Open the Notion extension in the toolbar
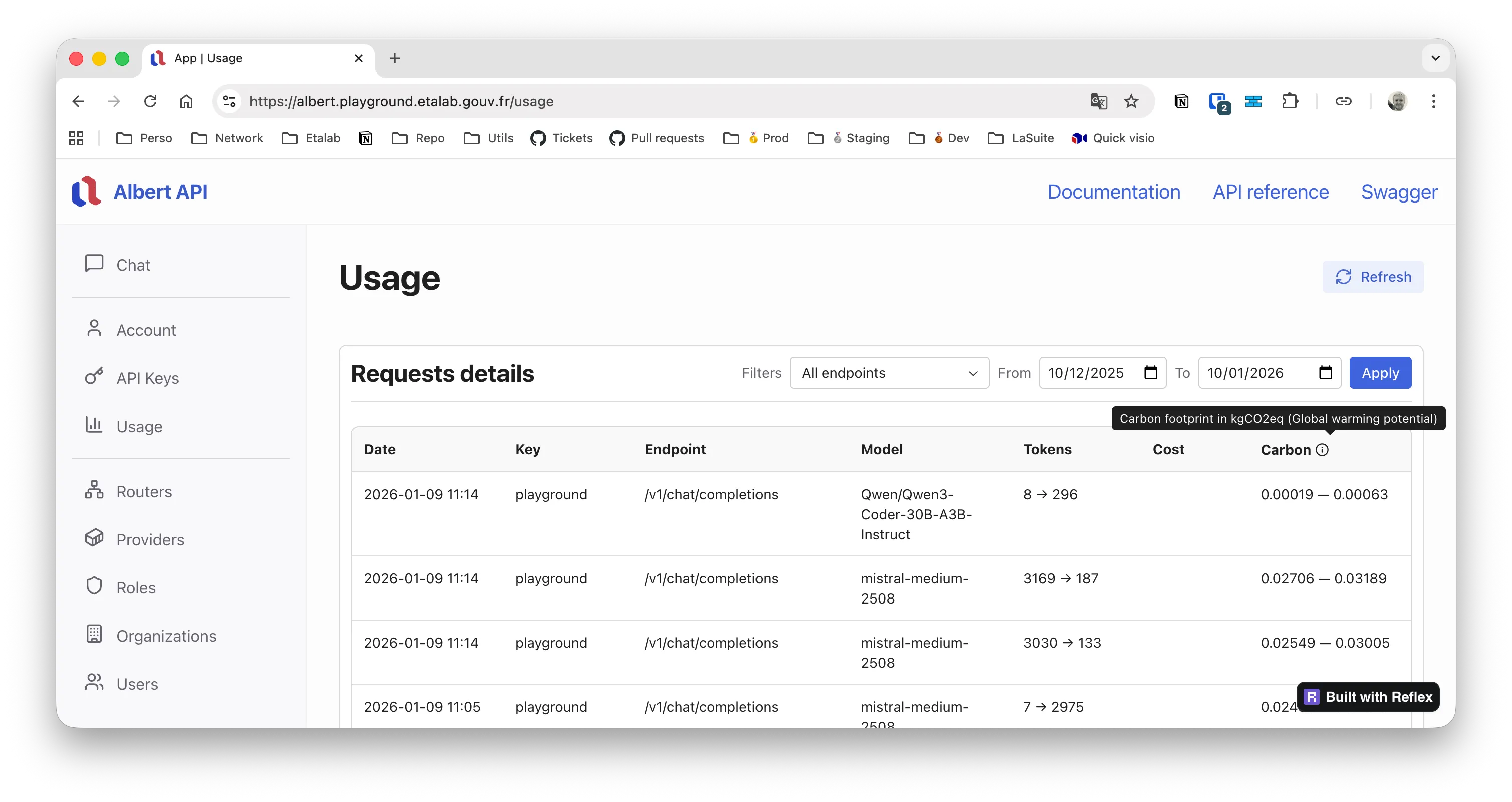Viewport: 1512px width, 802px height. click(x=1181, y=102)
